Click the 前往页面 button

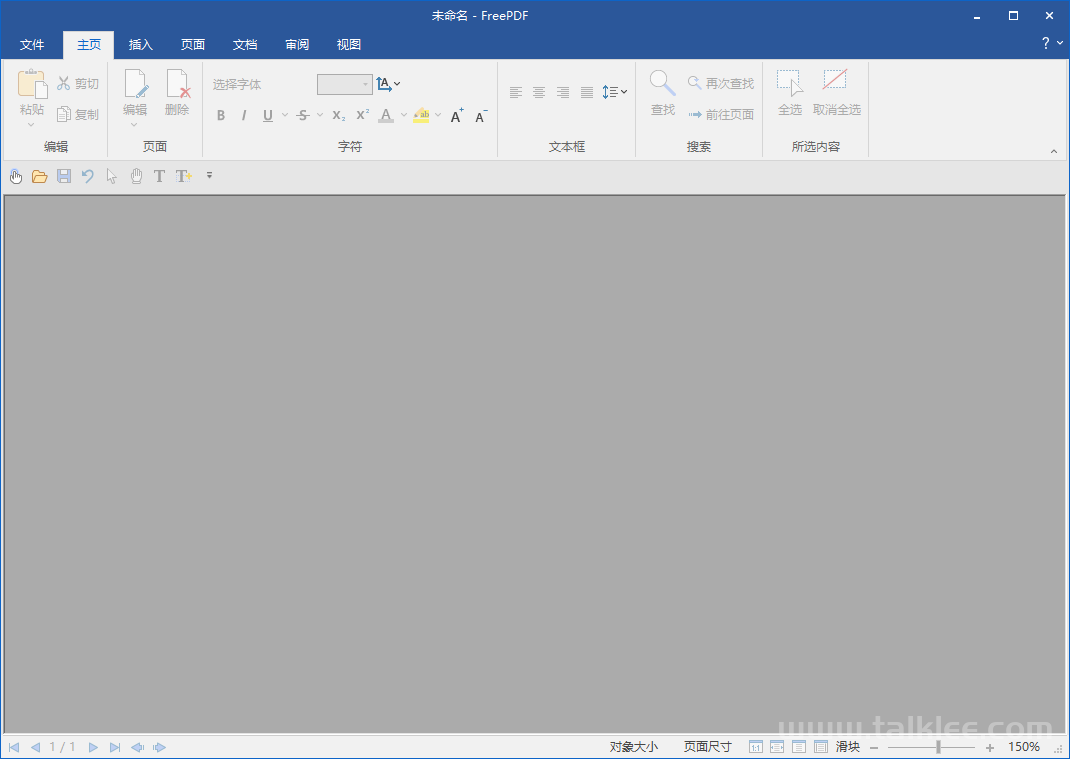721,115
